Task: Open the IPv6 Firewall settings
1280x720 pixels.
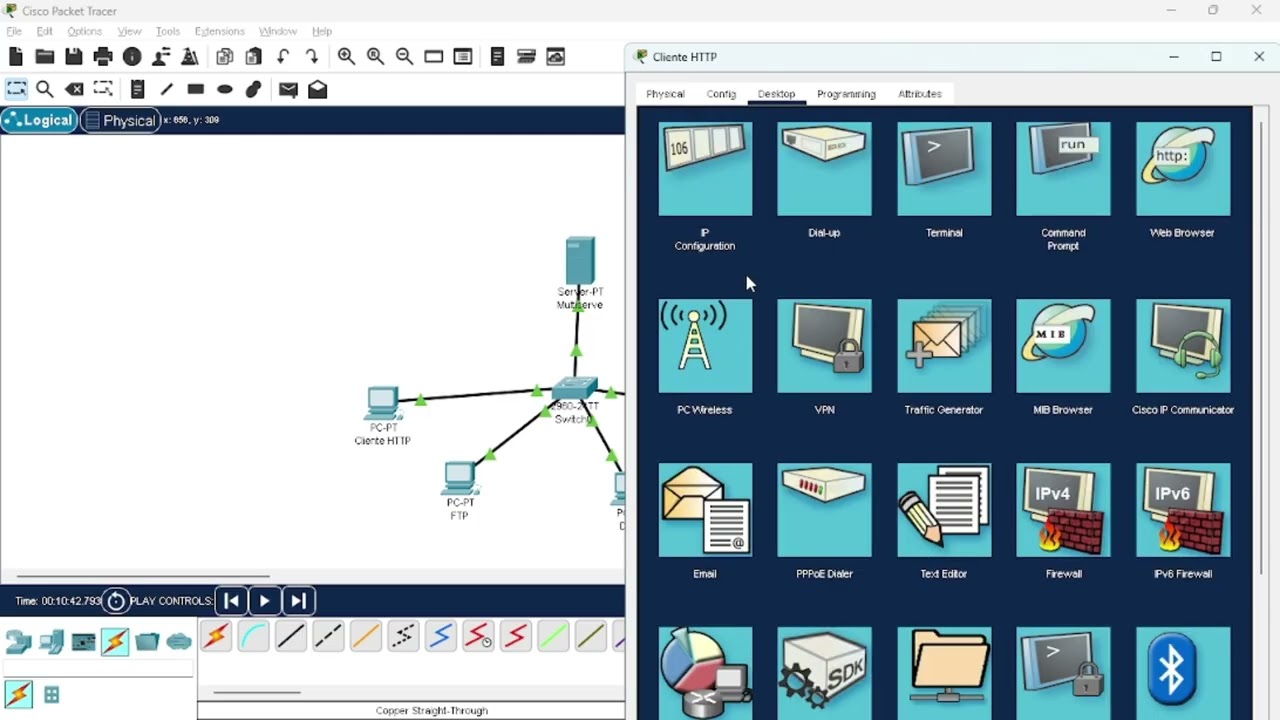Action: tap(1183, 510)
